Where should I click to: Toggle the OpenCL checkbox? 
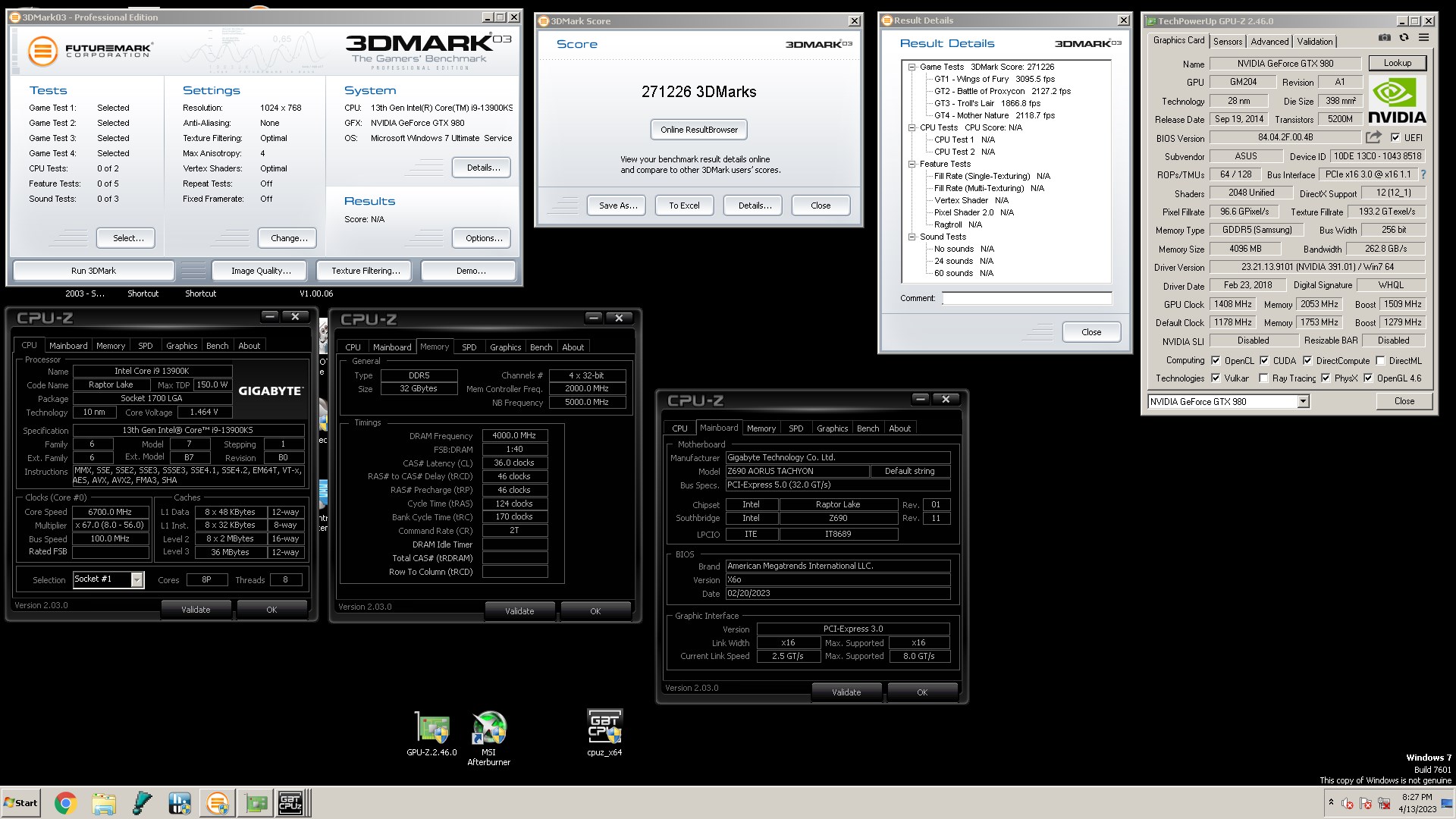pos(1216,360)
